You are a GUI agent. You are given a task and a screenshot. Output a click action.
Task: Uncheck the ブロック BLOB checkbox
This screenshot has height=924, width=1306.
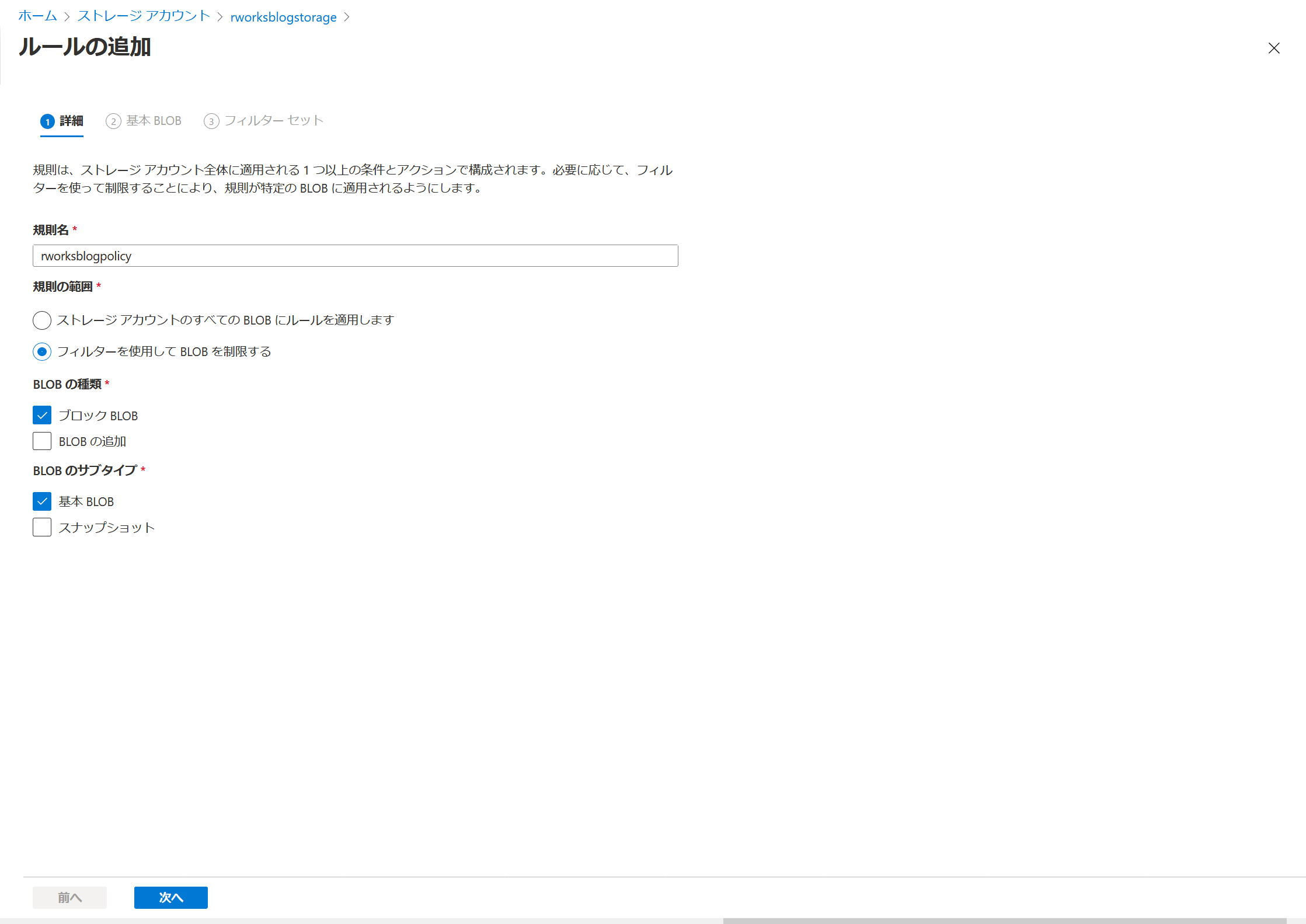42,416
